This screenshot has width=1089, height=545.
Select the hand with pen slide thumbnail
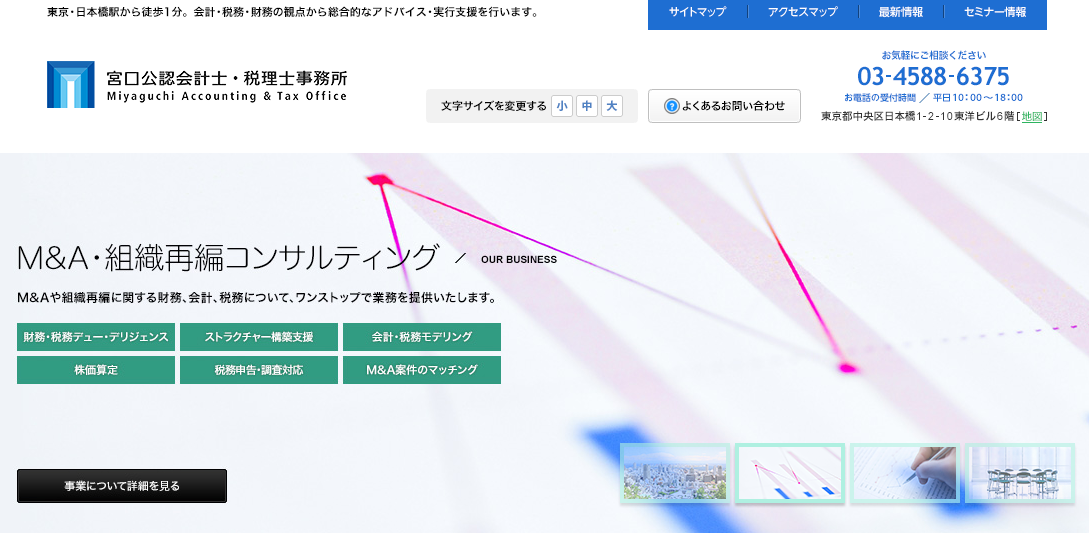pyautogui.click(x=904, y=473)
